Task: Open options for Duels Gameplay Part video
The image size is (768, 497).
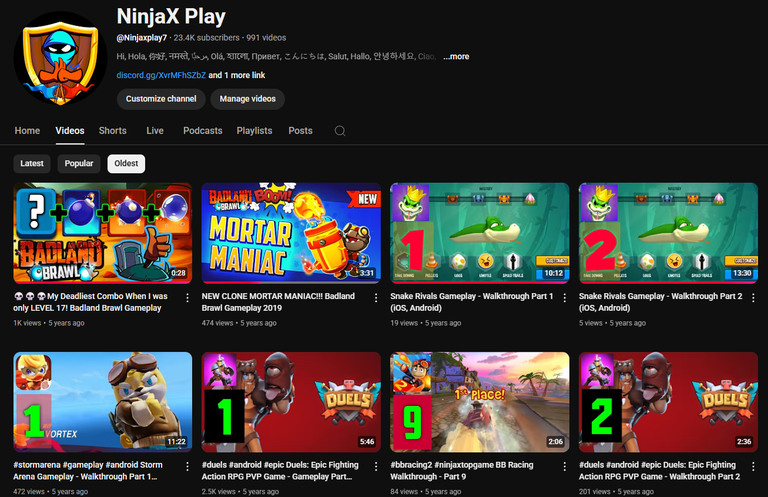Action: coord(376,467)
